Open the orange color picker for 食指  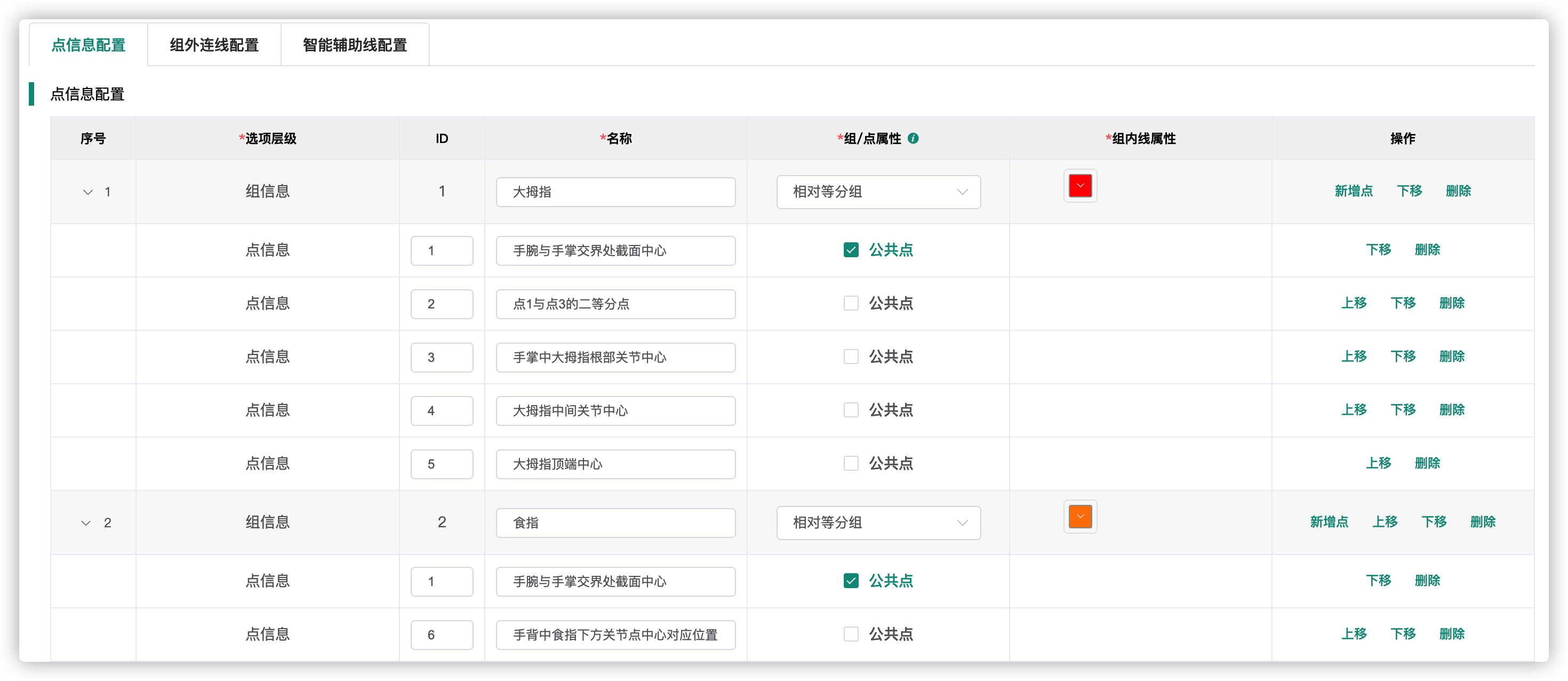point(1080,517)
